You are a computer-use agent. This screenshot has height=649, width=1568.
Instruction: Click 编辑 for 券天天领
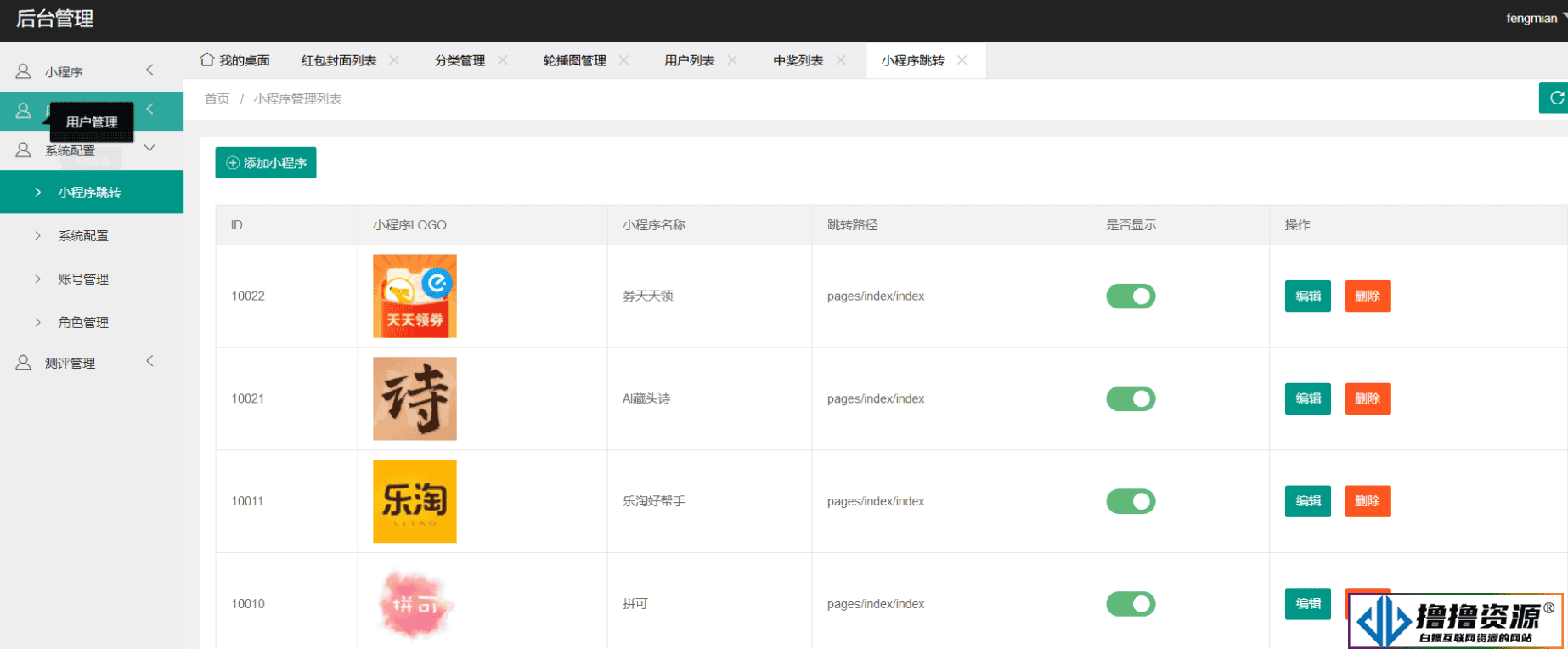(x=1308, y=296)
